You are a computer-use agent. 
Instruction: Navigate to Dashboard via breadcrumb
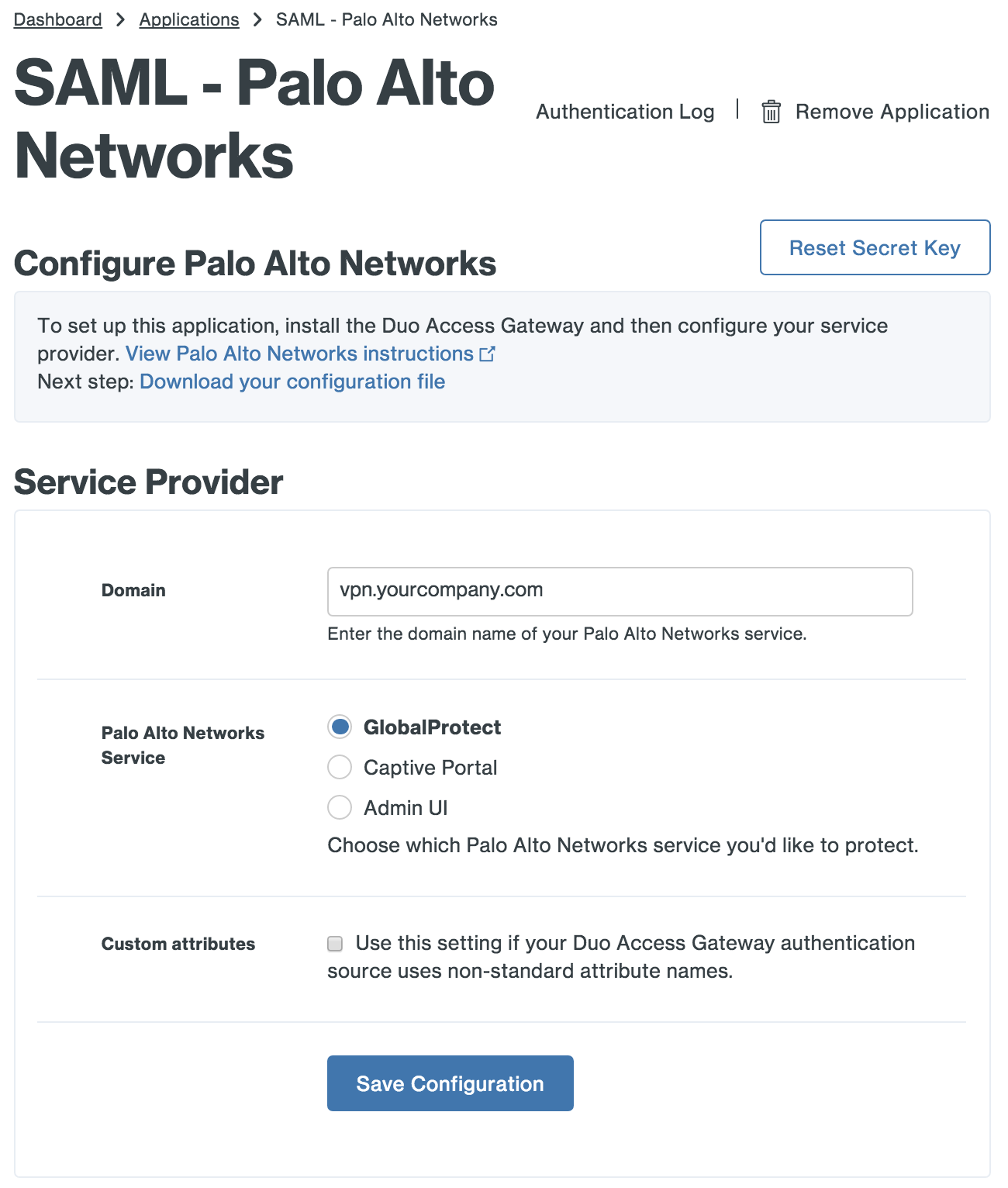point(57,19)
